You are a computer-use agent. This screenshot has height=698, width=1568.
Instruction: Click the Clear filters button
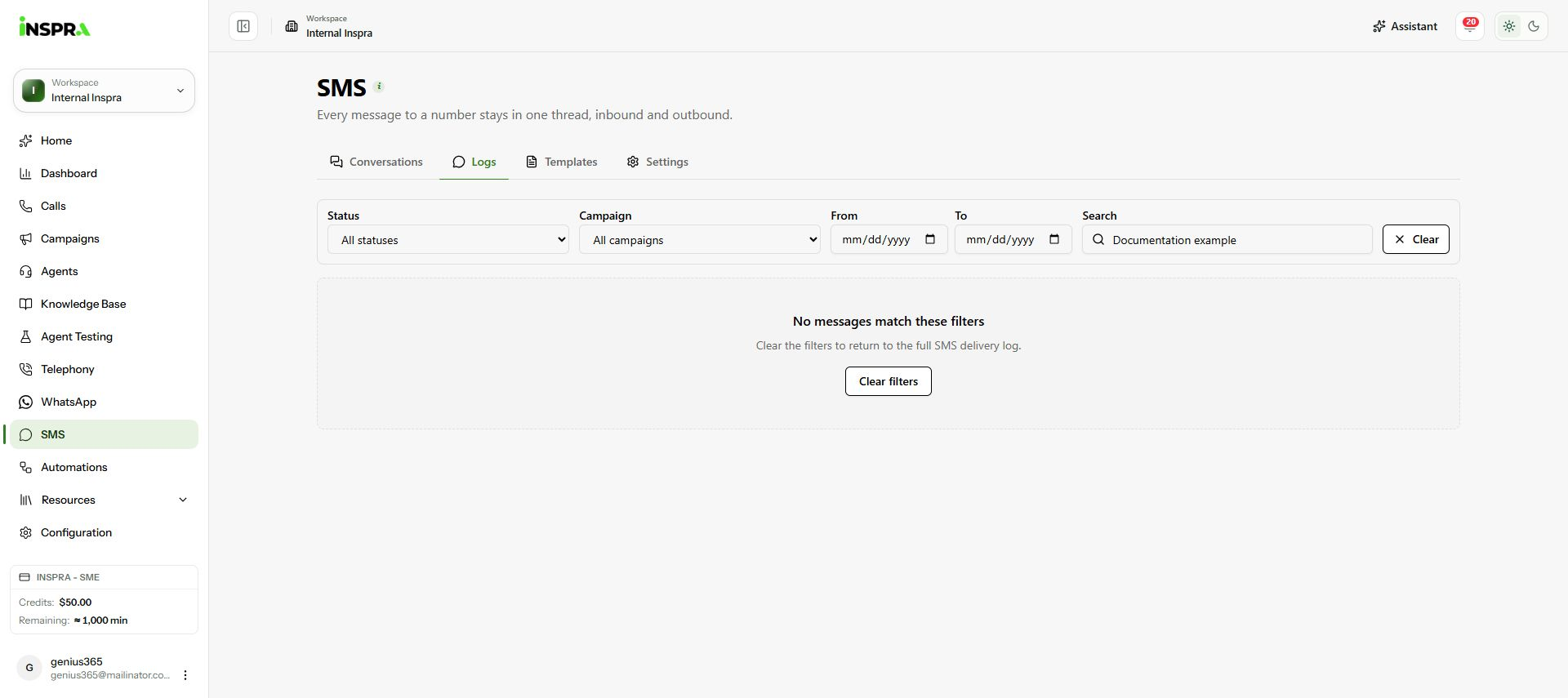[889, 381]
